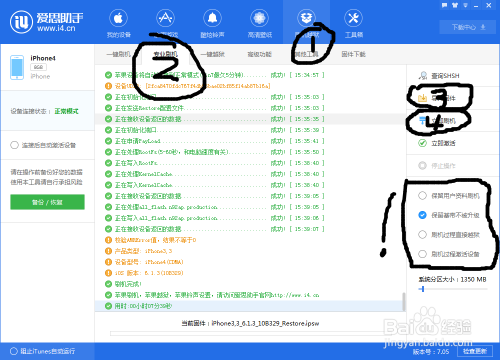Click the download arrow icon in 下载中心

point(483,27)
